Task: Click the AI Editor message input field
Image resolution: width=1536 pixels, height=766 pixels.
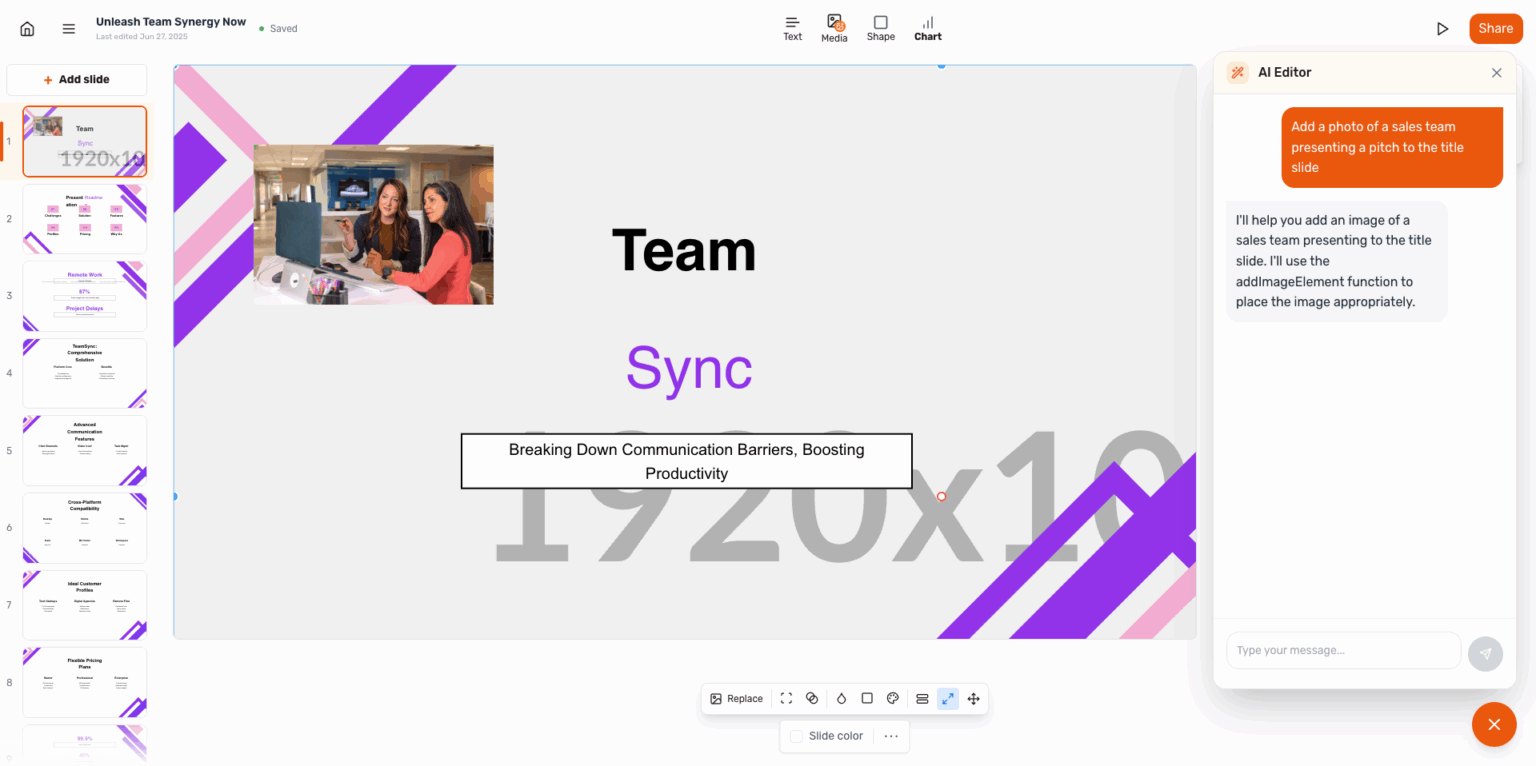Action: click(1343, 650)
